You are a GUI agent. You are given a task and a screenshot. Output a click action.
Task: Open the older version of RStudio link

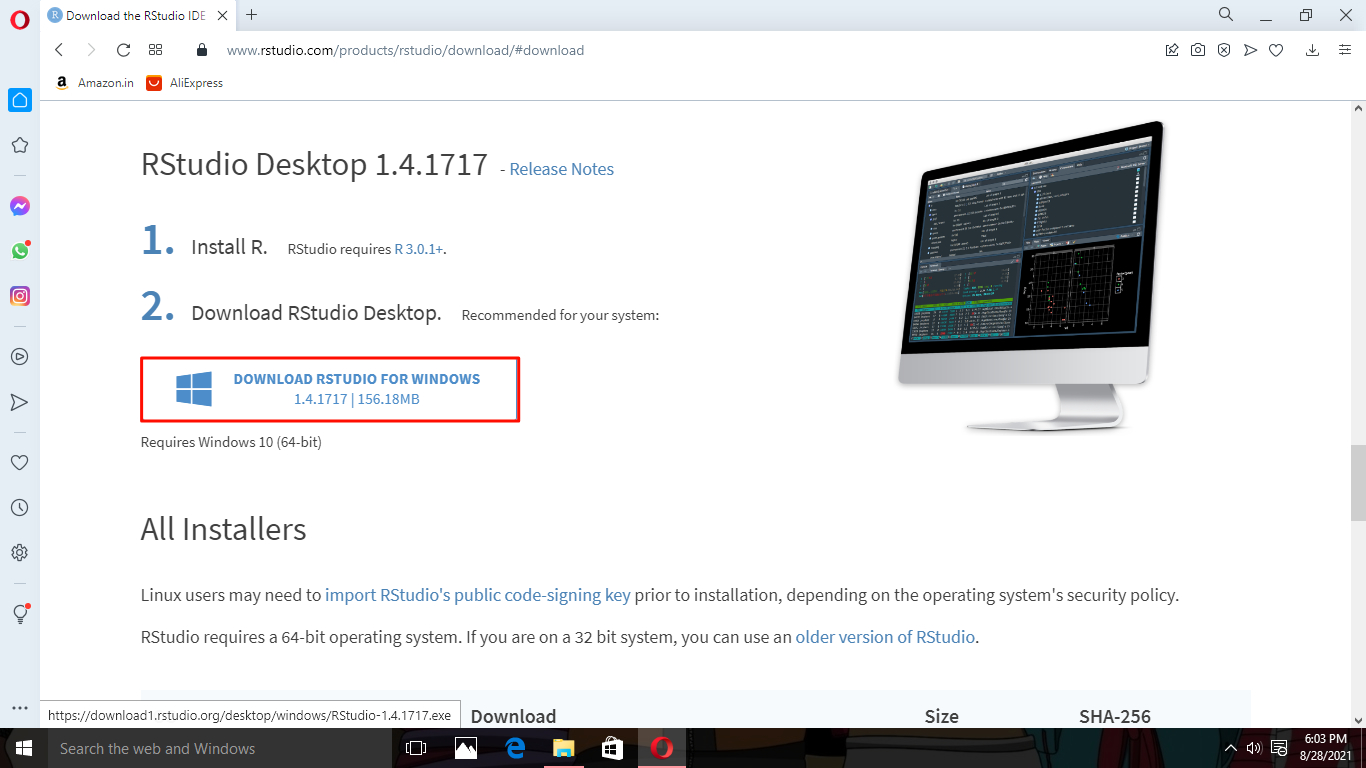(885, 637)
